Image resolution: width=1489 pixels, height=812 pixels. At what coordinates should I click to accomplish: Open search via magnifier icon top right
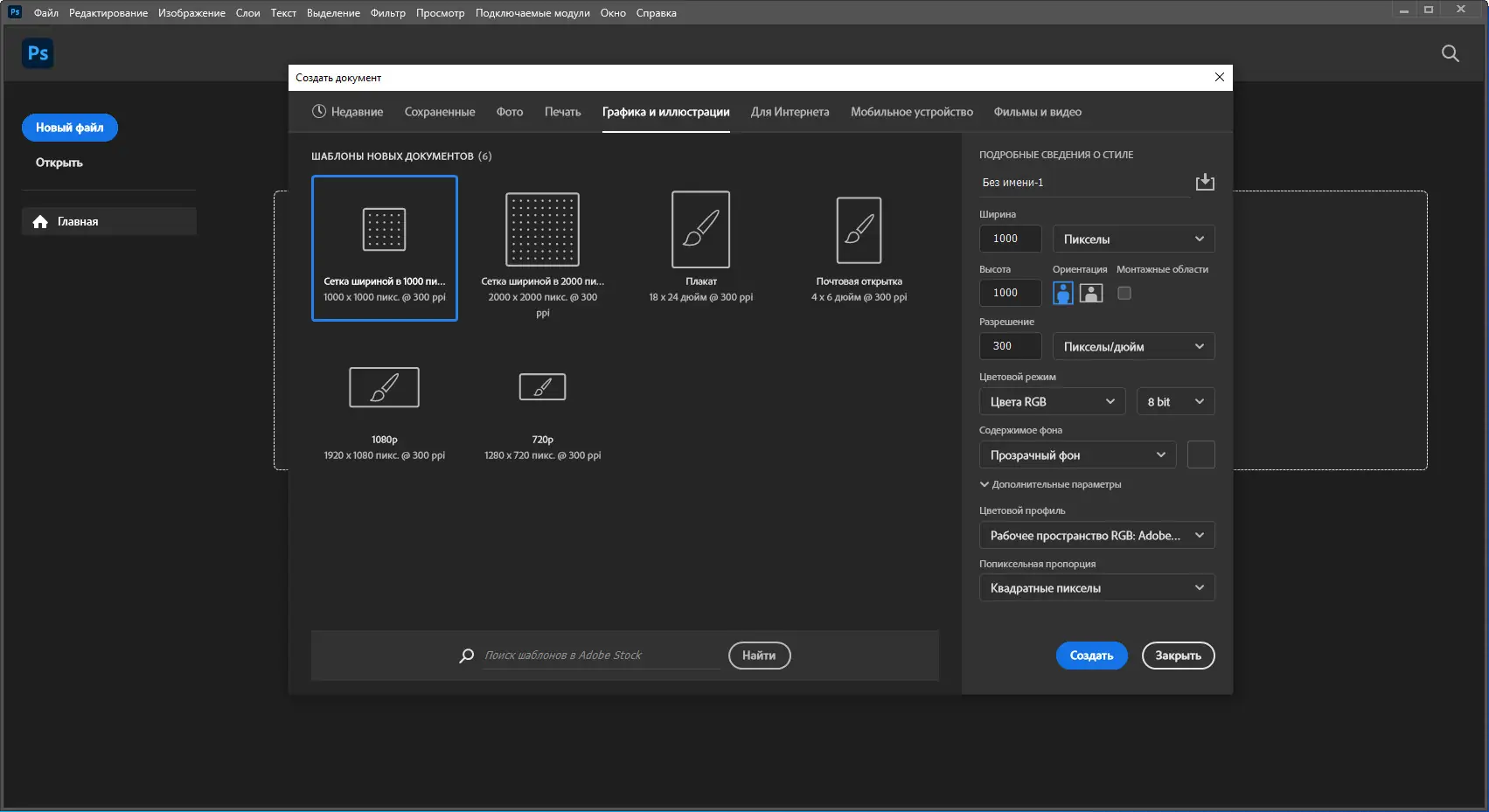click(1450, 53)
